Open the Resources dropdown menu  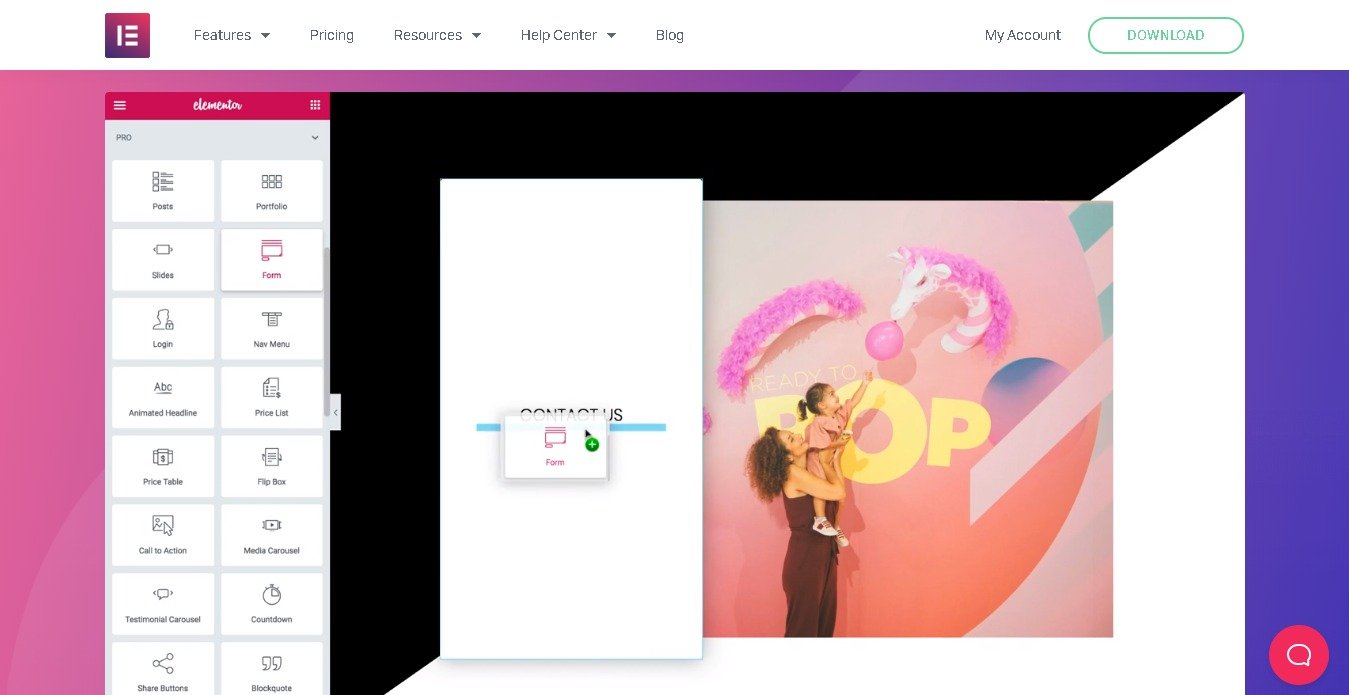[437, 35]
